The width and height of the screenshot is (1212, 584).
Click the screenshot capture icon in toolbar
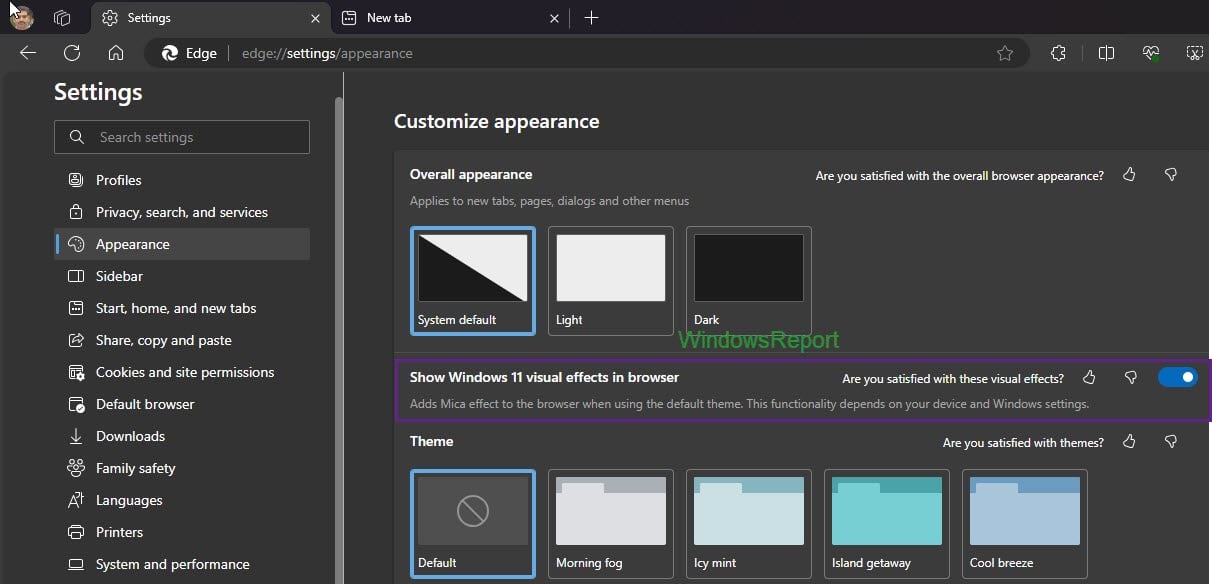(1194, 54)
